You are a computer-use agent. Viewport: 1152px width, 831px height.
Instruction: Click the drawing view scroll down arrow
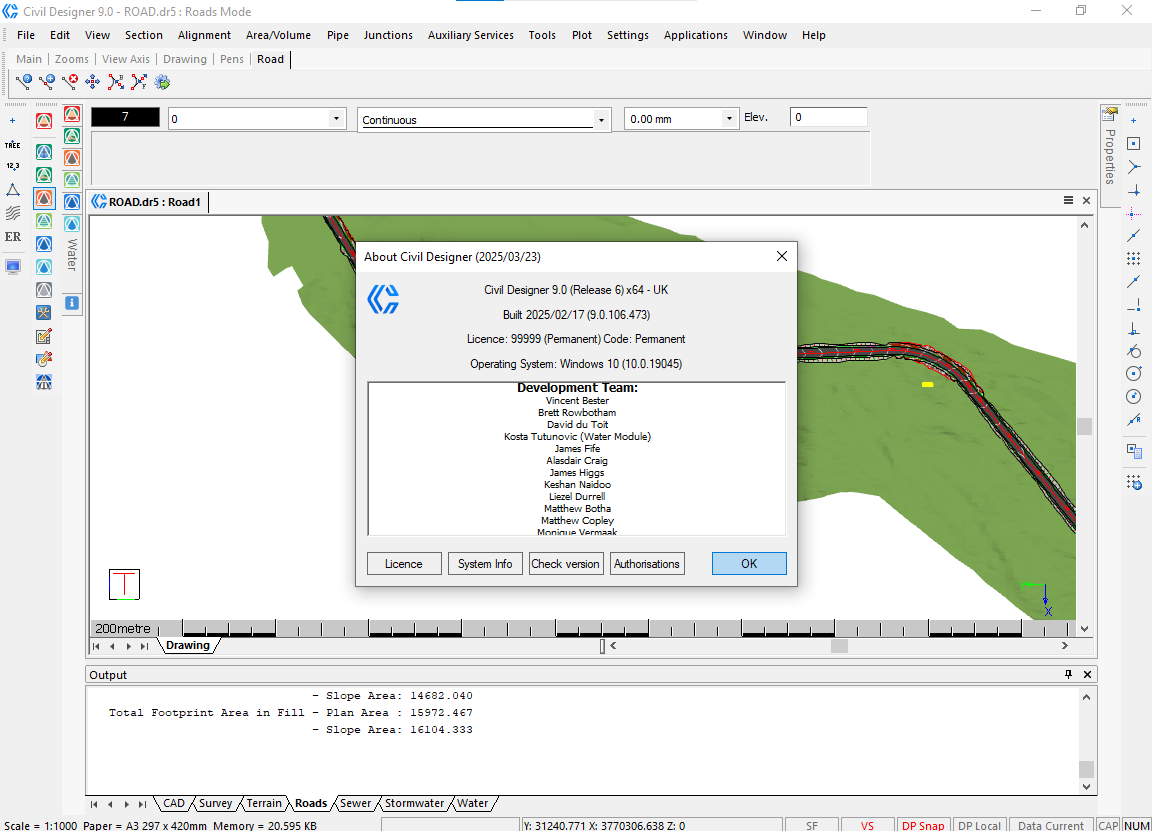pyautogui.click(x=1084, y=629)
